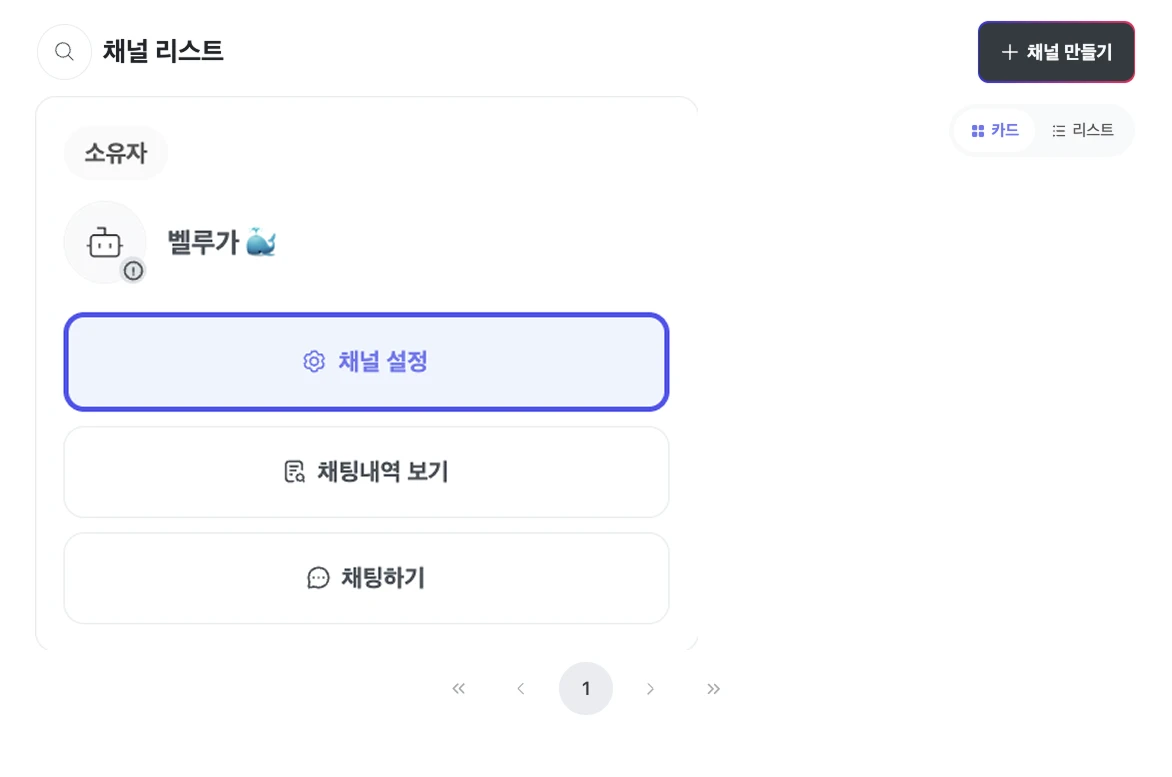Switch to 리스트 view

[1082, 131]
